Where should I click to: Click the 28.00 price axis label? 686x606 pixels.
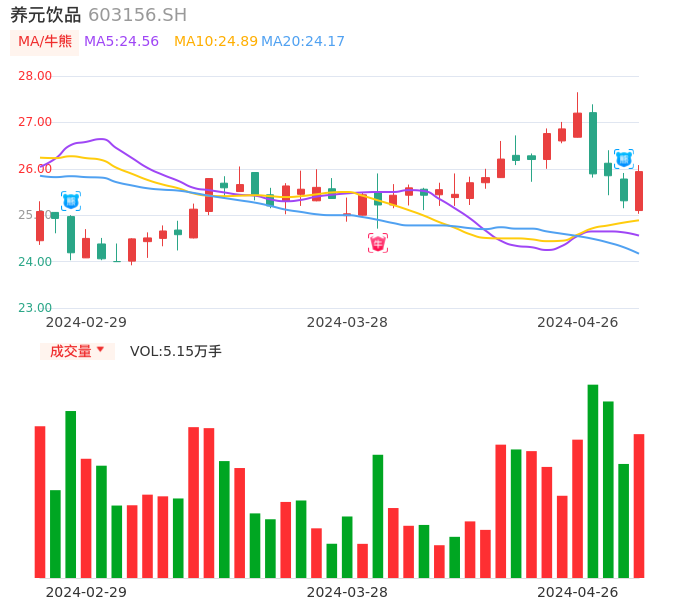[35, 76]
